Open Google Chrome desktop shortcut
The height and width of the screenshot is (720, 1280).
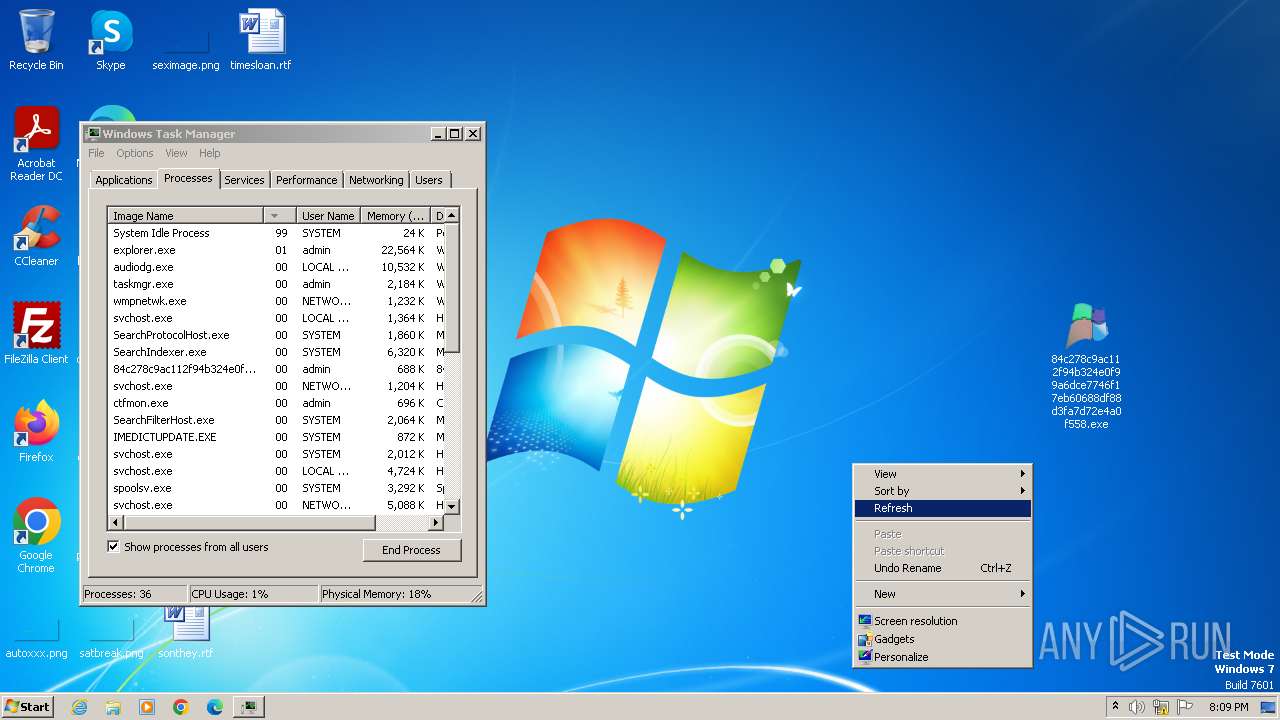[x=36, y=536]
